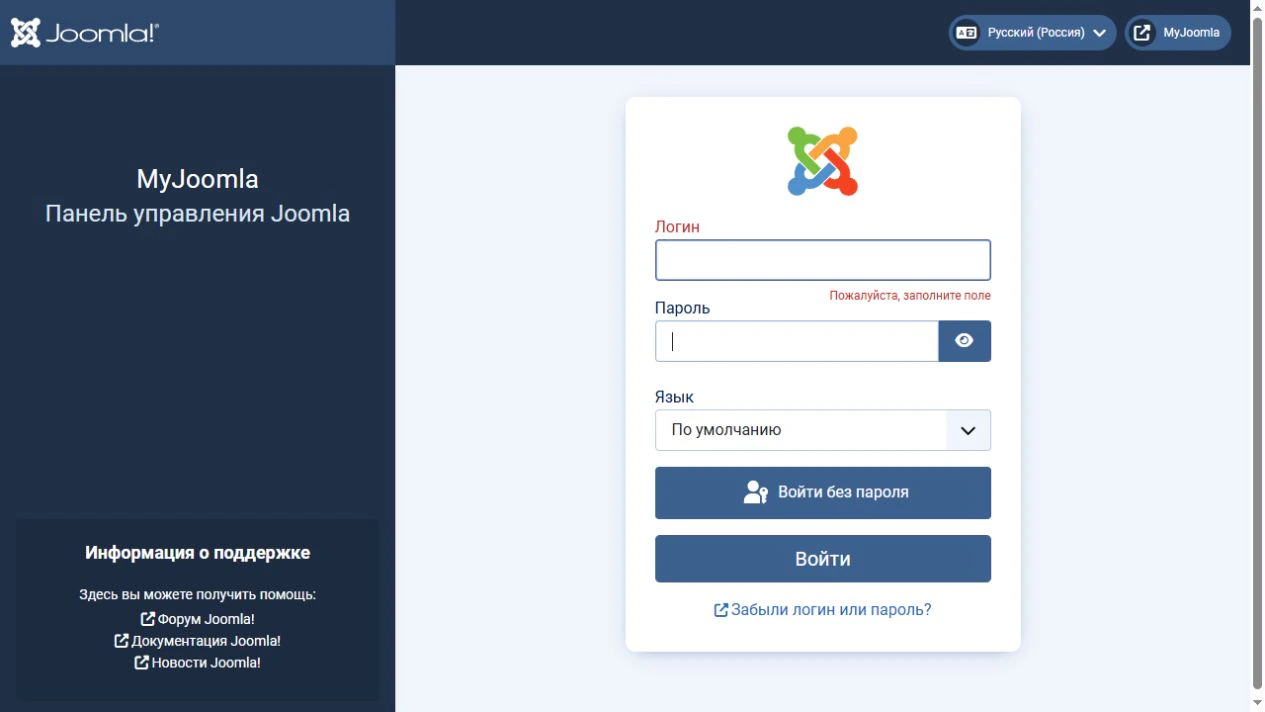Image resolution: width=1265 pixels, height=712 pixels.
Task: Click the Войти без пароля button
Action: [x=823, y=493]
